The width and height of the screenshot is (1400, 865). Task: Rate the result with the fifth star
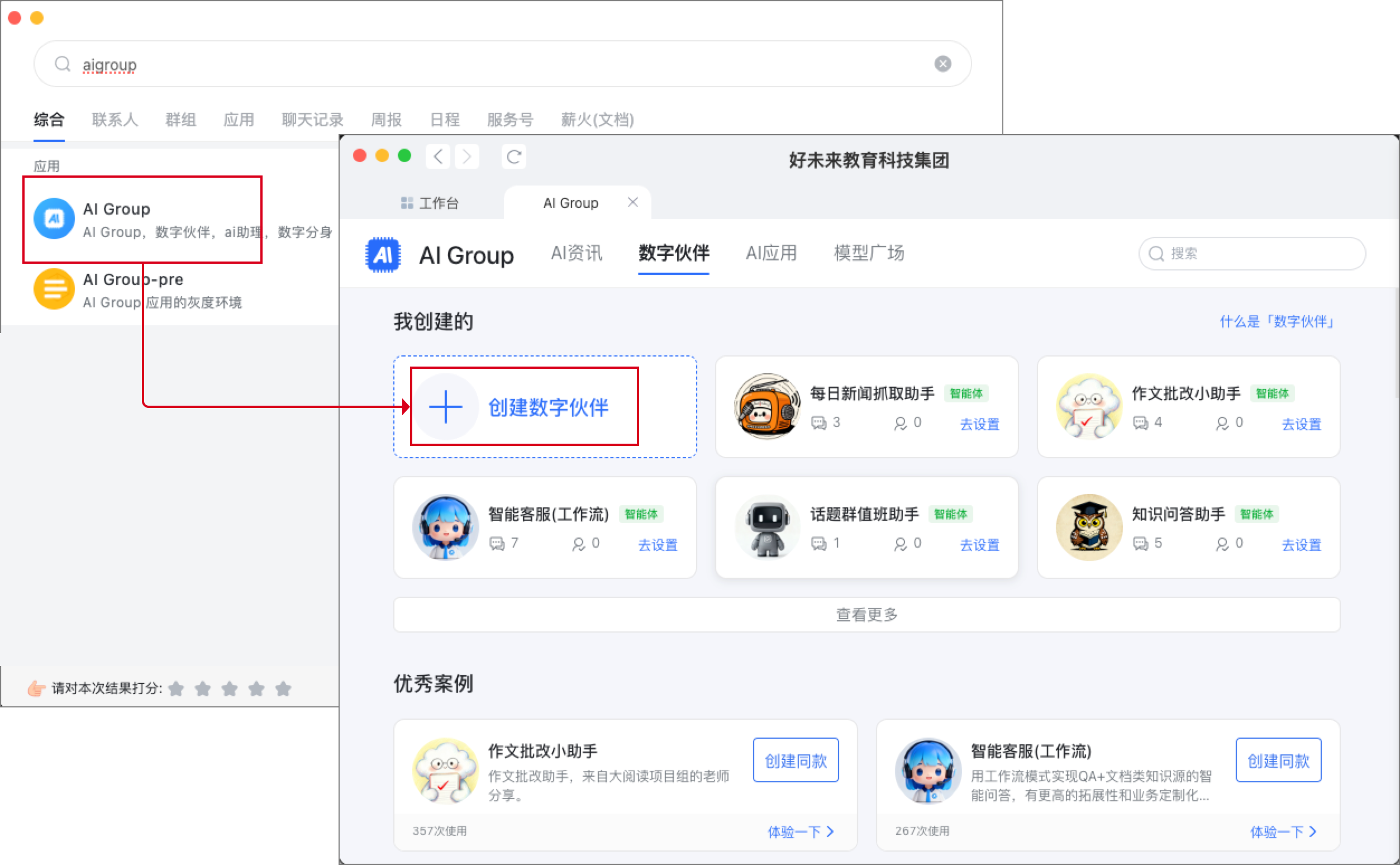[283, 688]
